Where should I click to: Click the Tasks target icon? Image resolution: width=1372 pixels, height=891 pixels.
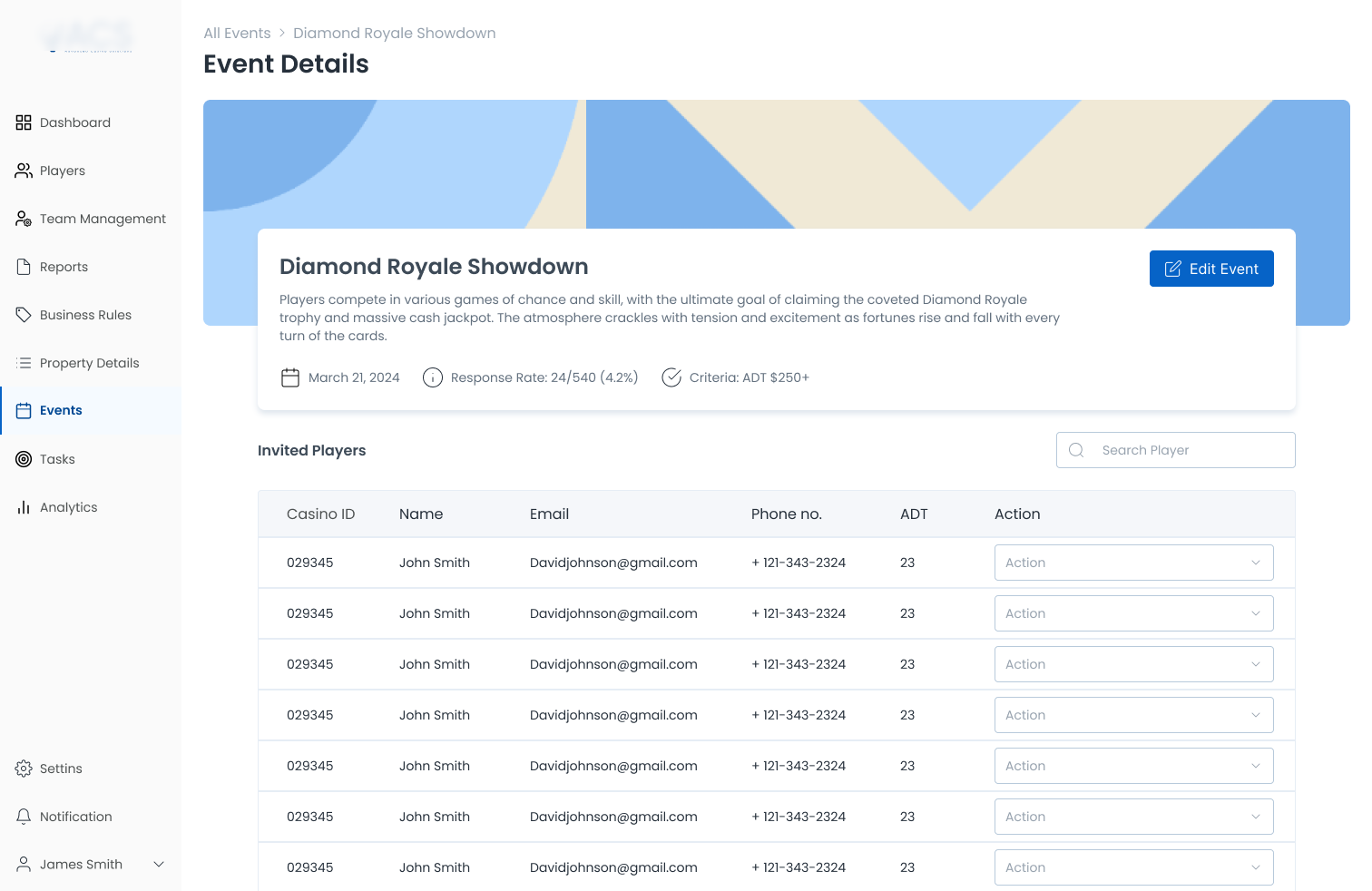click(x=24, y=459)
